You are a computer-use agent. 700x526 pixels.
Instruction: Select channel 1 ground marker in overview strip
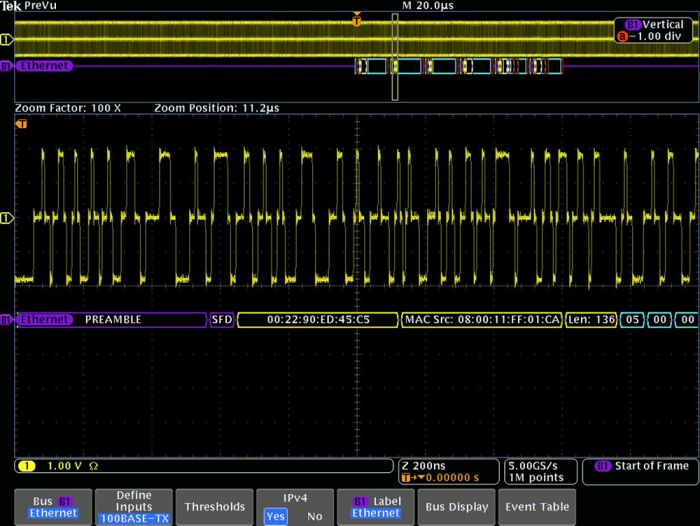[6, 40]
